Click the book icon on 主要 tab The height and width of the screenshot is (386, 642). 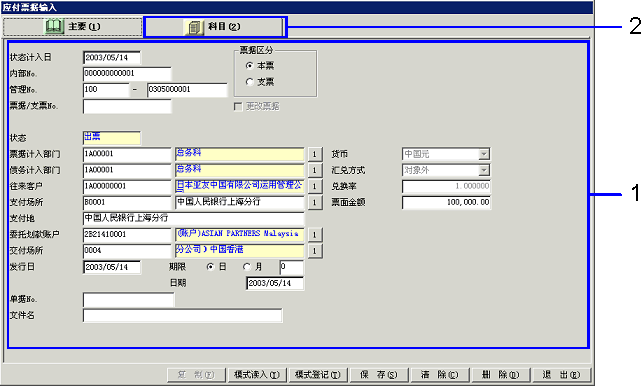click(54, 27)
